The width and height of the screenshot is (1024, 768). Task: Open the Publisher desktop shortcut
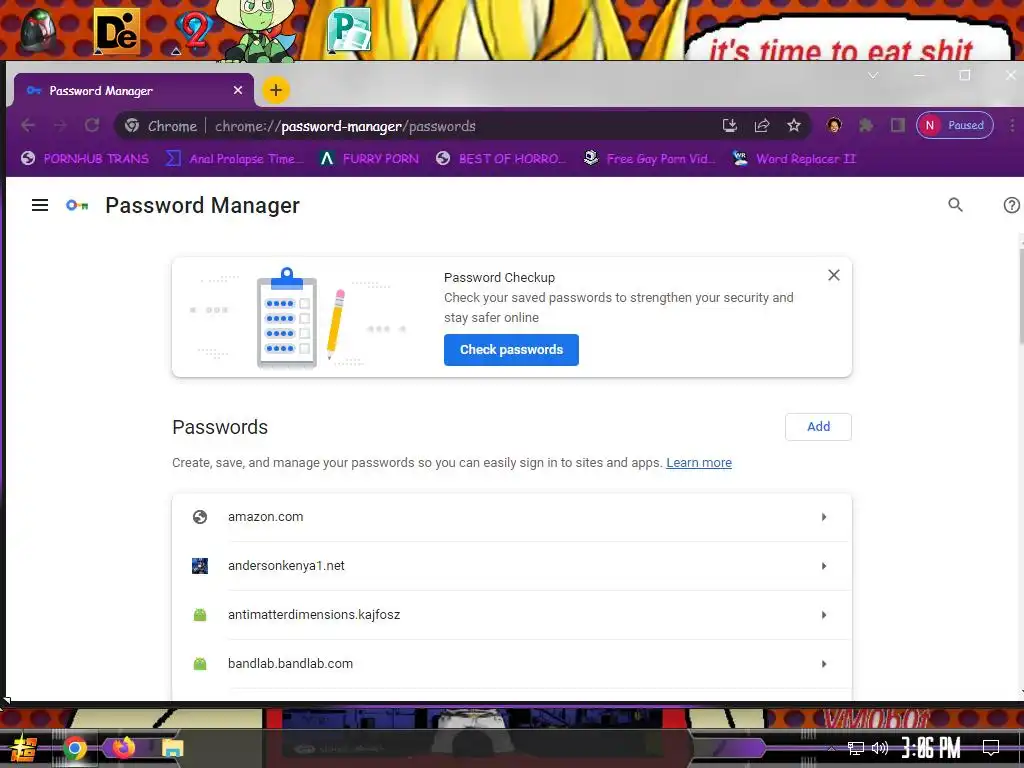(349, 30)
